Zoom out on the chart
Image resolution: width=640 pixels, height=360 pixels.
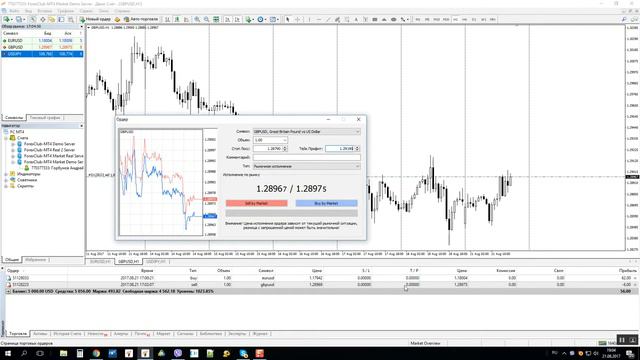[207, 19]
